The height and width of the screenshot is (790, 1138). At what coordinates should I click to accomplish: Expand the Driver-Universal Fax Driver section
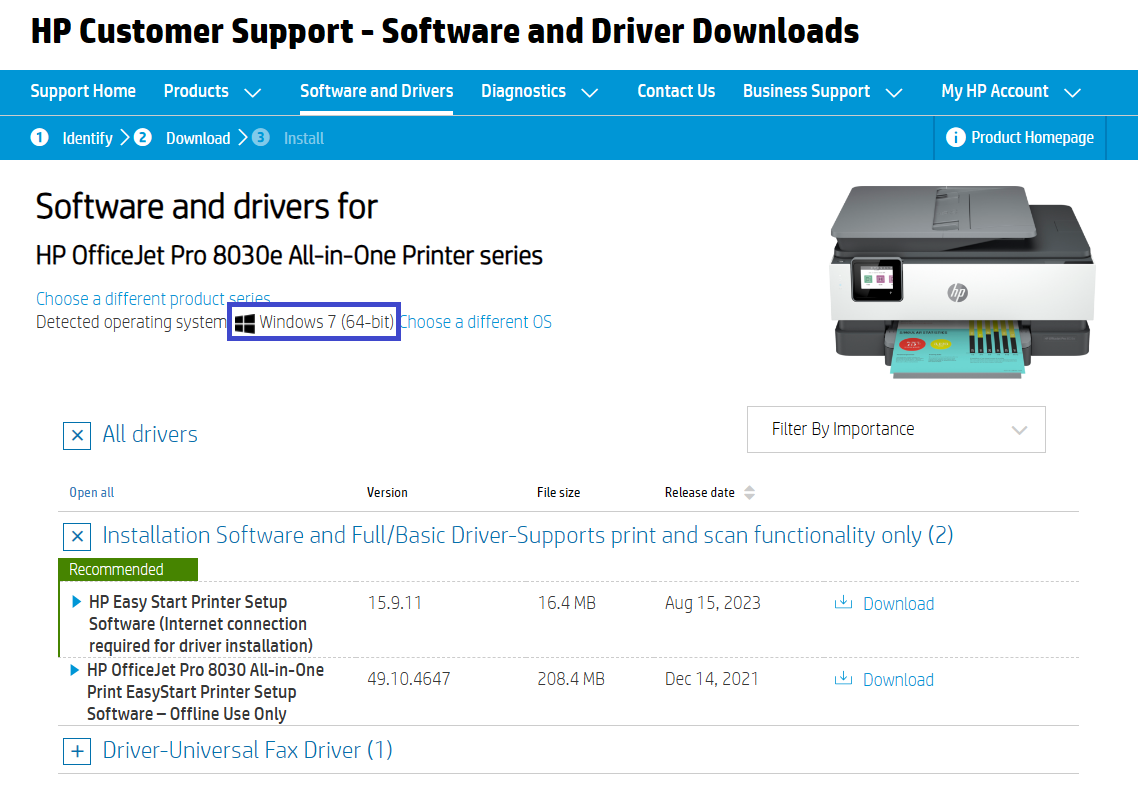(x=77, y=751)
